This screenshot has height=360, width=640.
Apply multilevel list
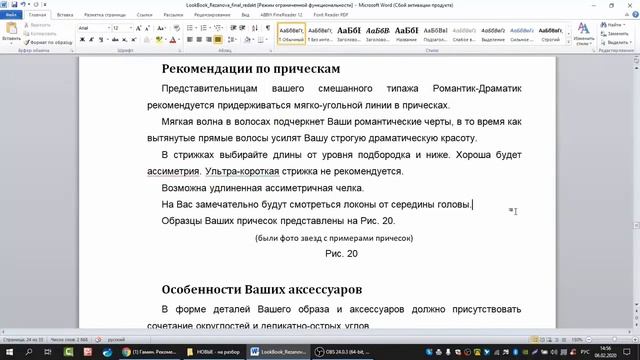[218, 28]
